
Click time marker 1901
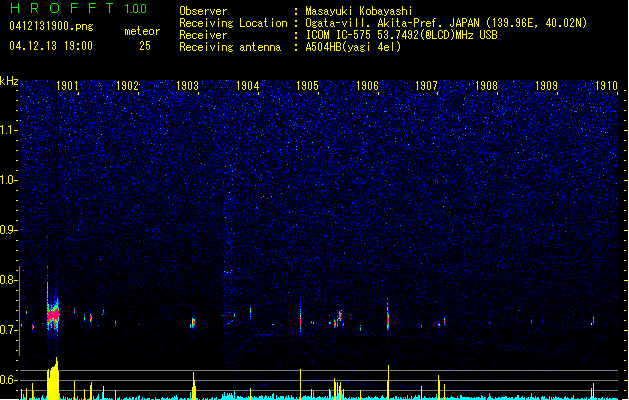click(67, 86)
